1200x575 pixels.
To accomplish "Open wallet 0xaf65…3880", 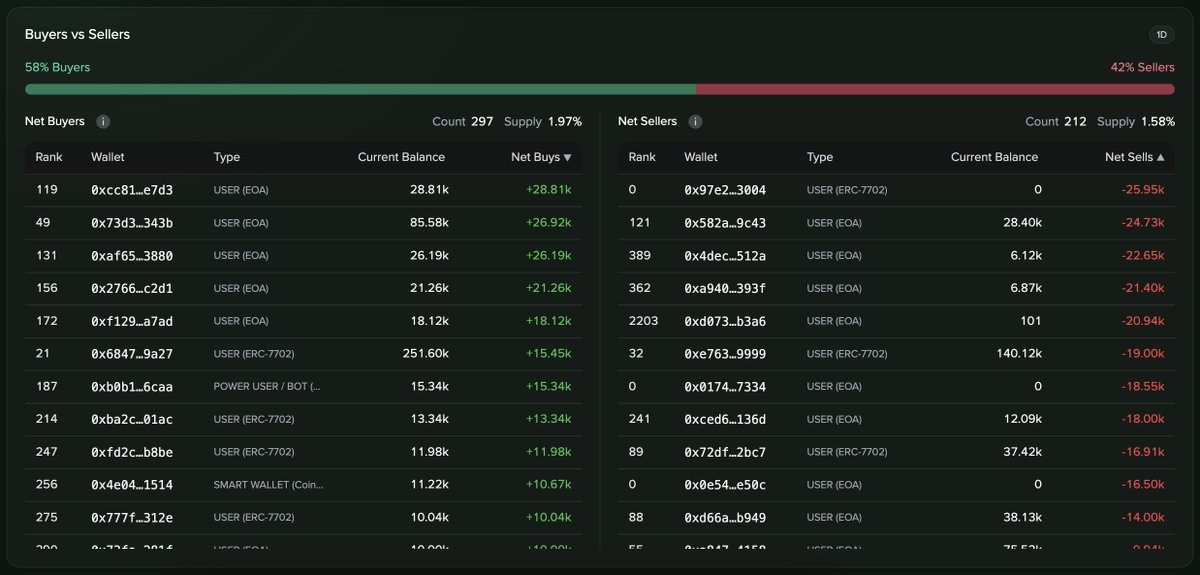I will [132, 256].
